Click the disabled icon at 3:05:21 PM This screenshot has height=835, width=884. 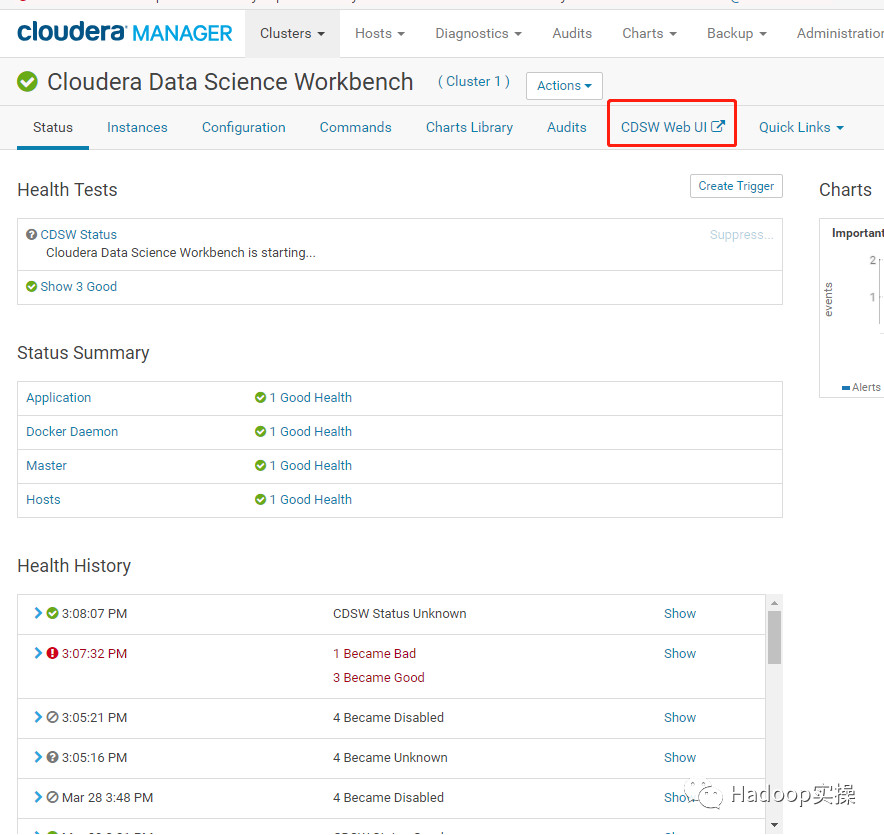point(52,717)
